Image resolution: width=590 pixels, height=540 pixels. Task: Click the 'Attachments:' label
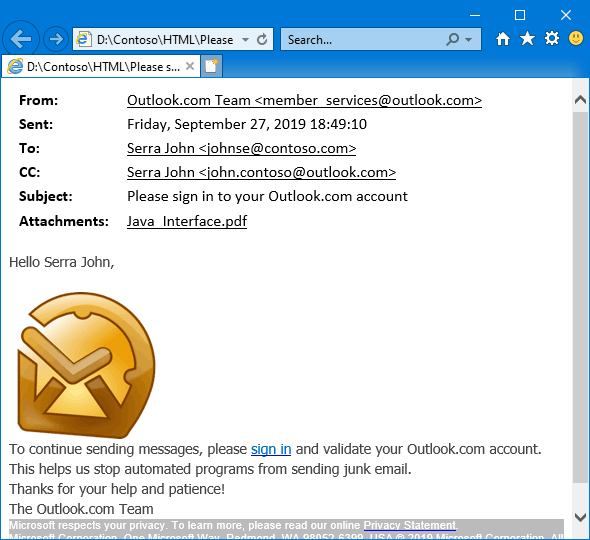click(64, 221)
